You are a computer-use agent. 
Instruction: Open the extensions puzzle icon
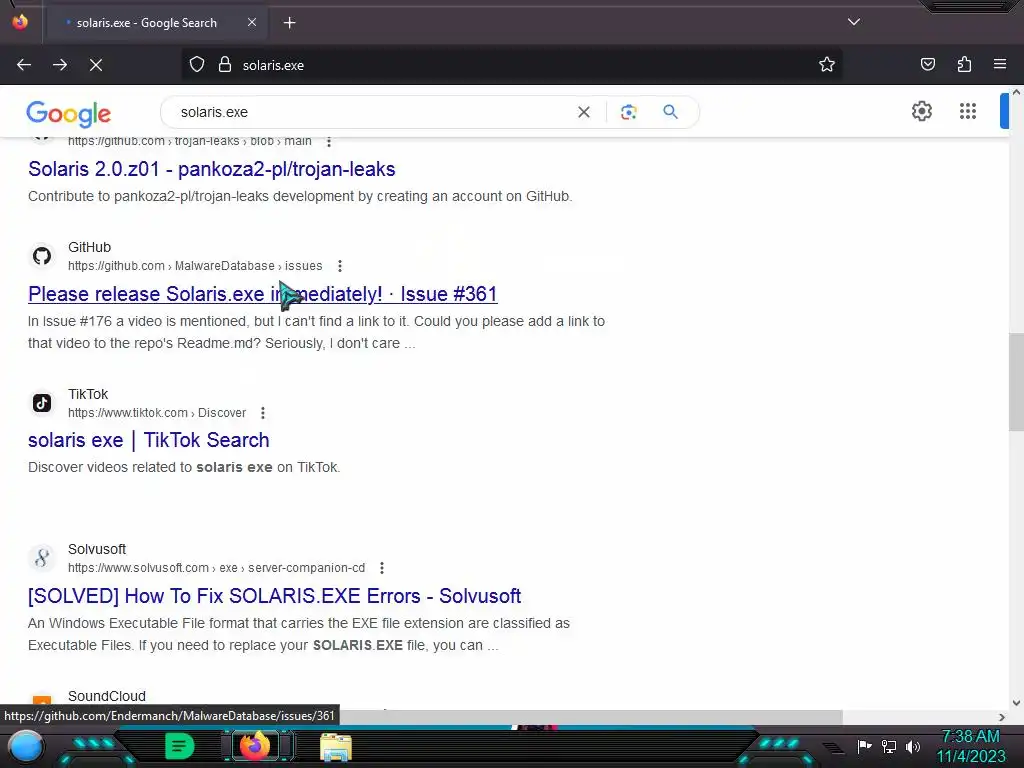[x=964, y=64]
